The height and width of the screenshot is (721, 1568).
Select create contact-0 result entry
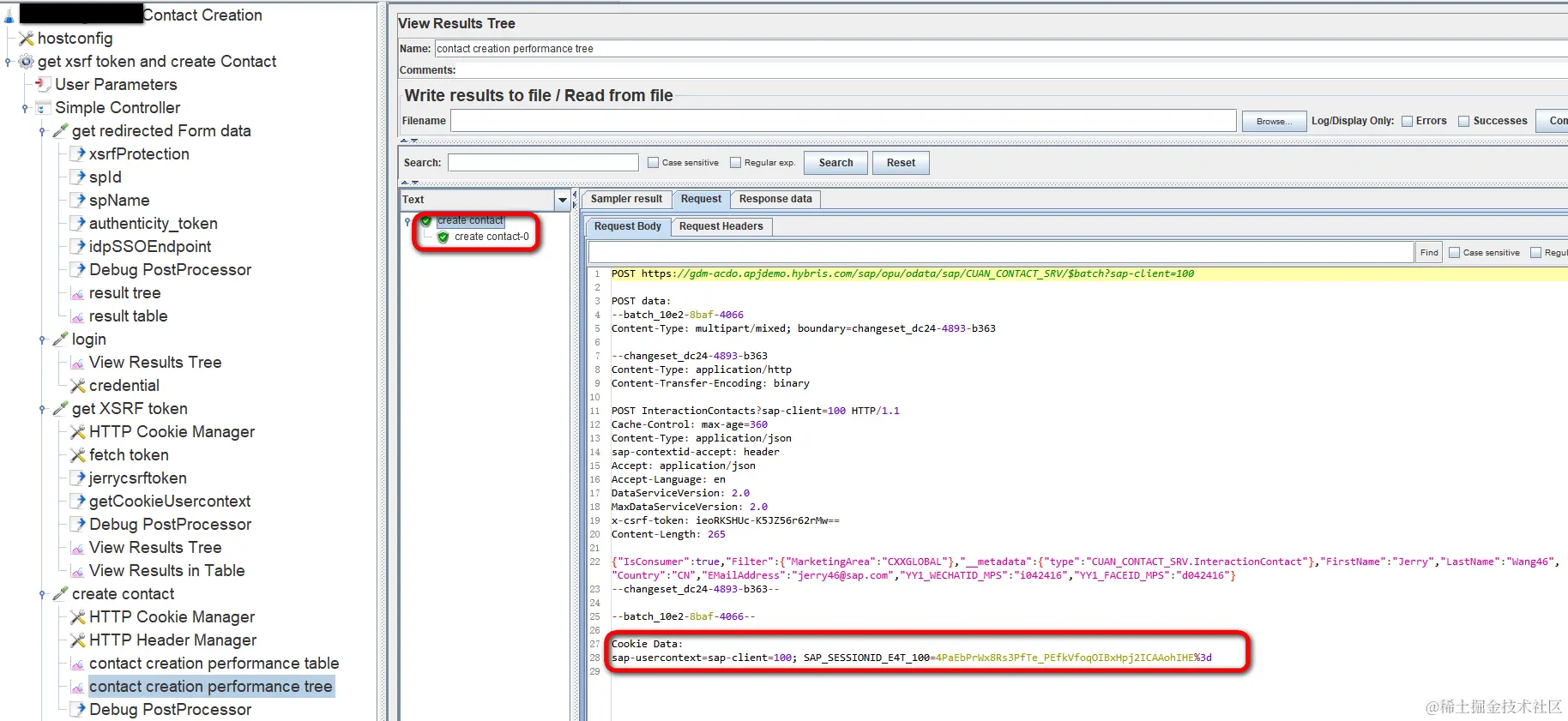coord(492,237)
